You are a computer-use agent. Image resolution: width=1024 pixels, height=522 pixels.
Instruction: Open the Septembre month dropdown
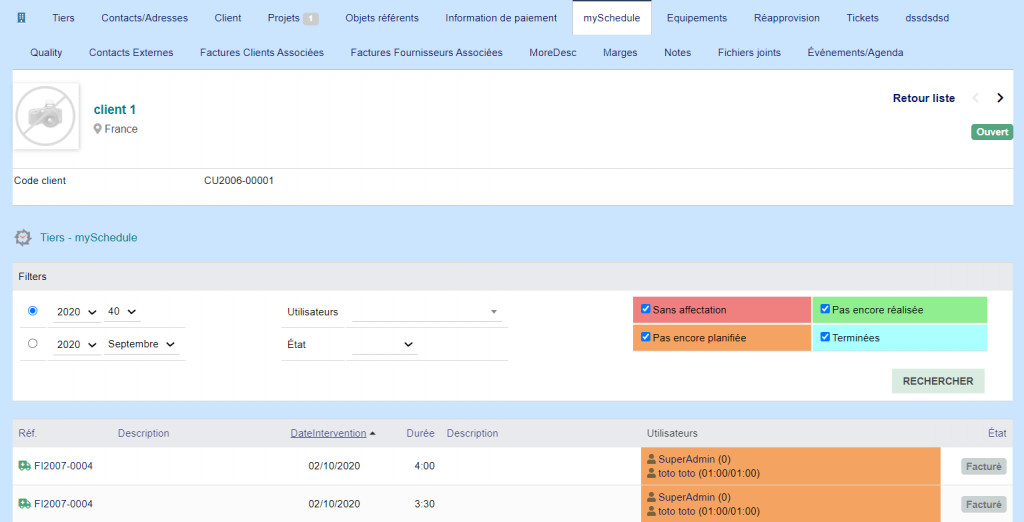tap(142, 344)
